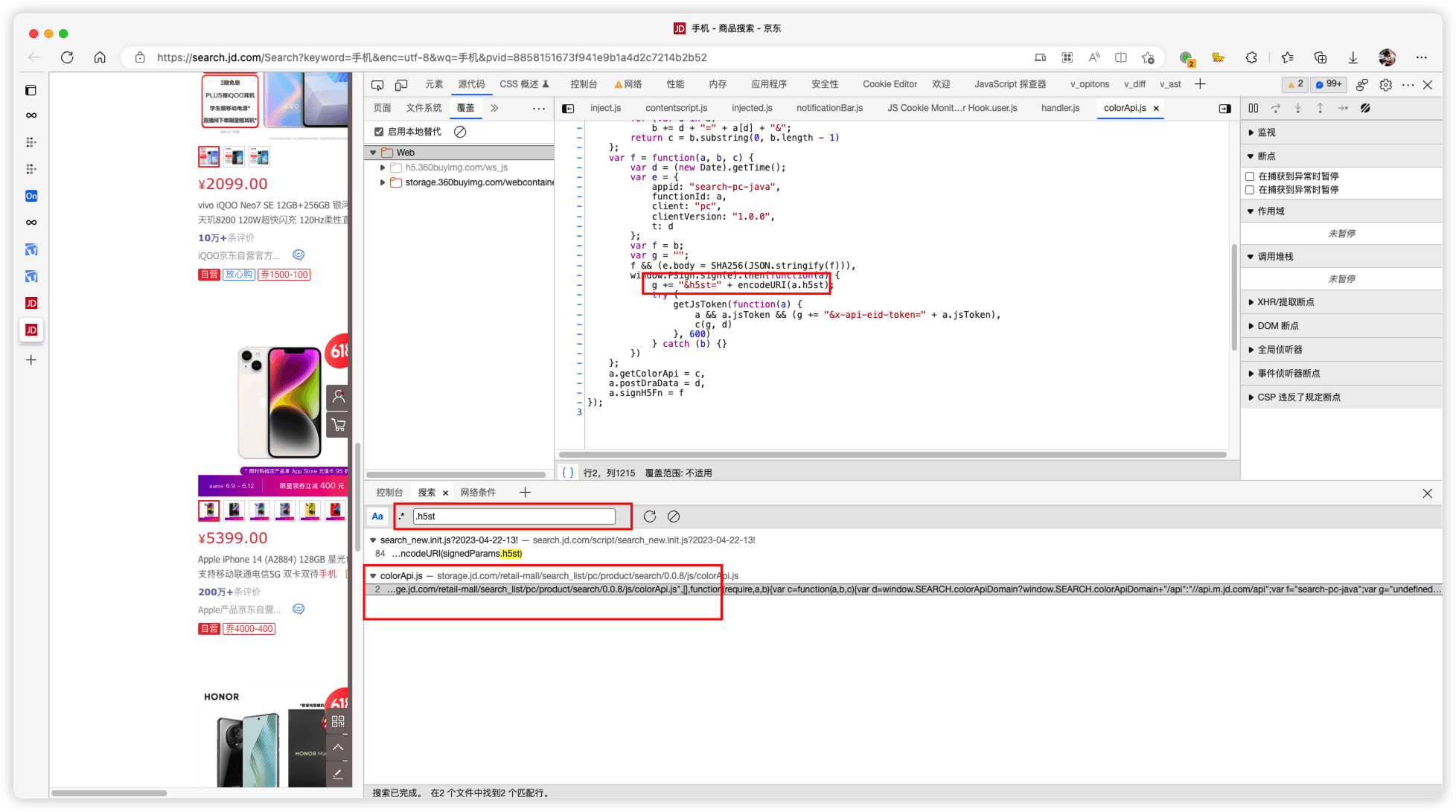The image size is (1456, 812).
Task: Click the pretty-print braces icon
Action: (568, 473)
